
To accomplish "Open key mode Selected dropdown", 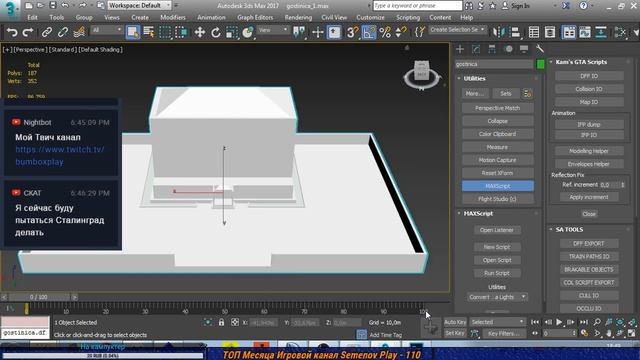I will (497, 322).
